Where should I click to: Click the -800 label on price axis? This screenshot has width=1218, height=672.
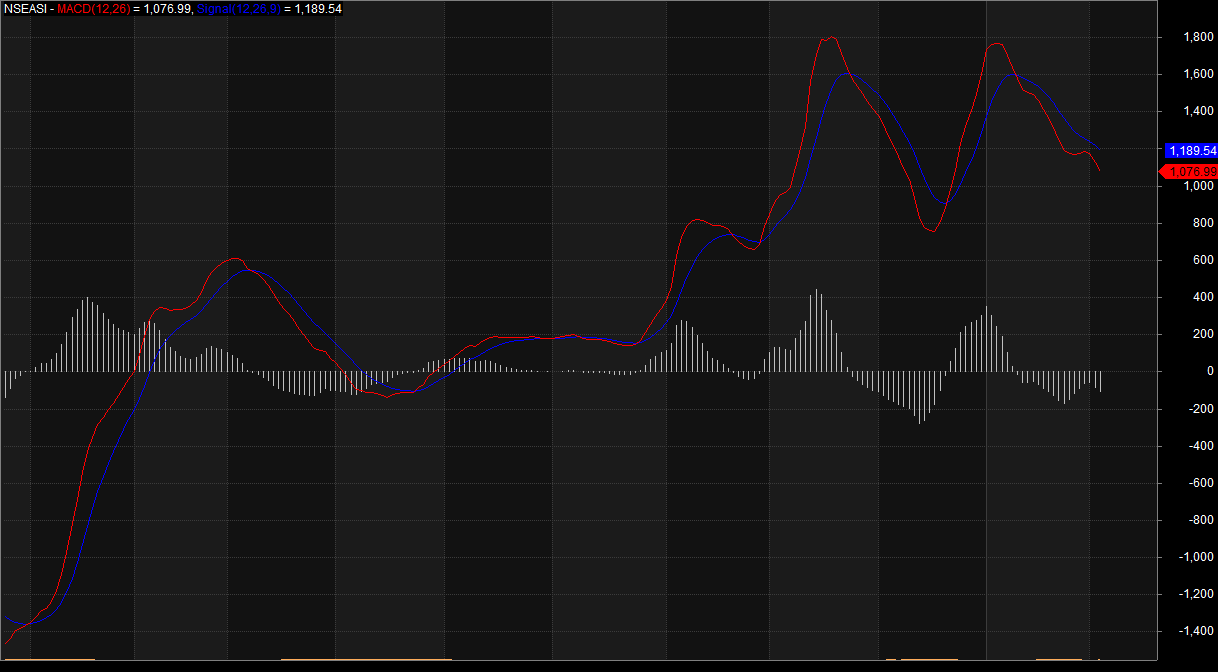click(x=1200, y=520)
